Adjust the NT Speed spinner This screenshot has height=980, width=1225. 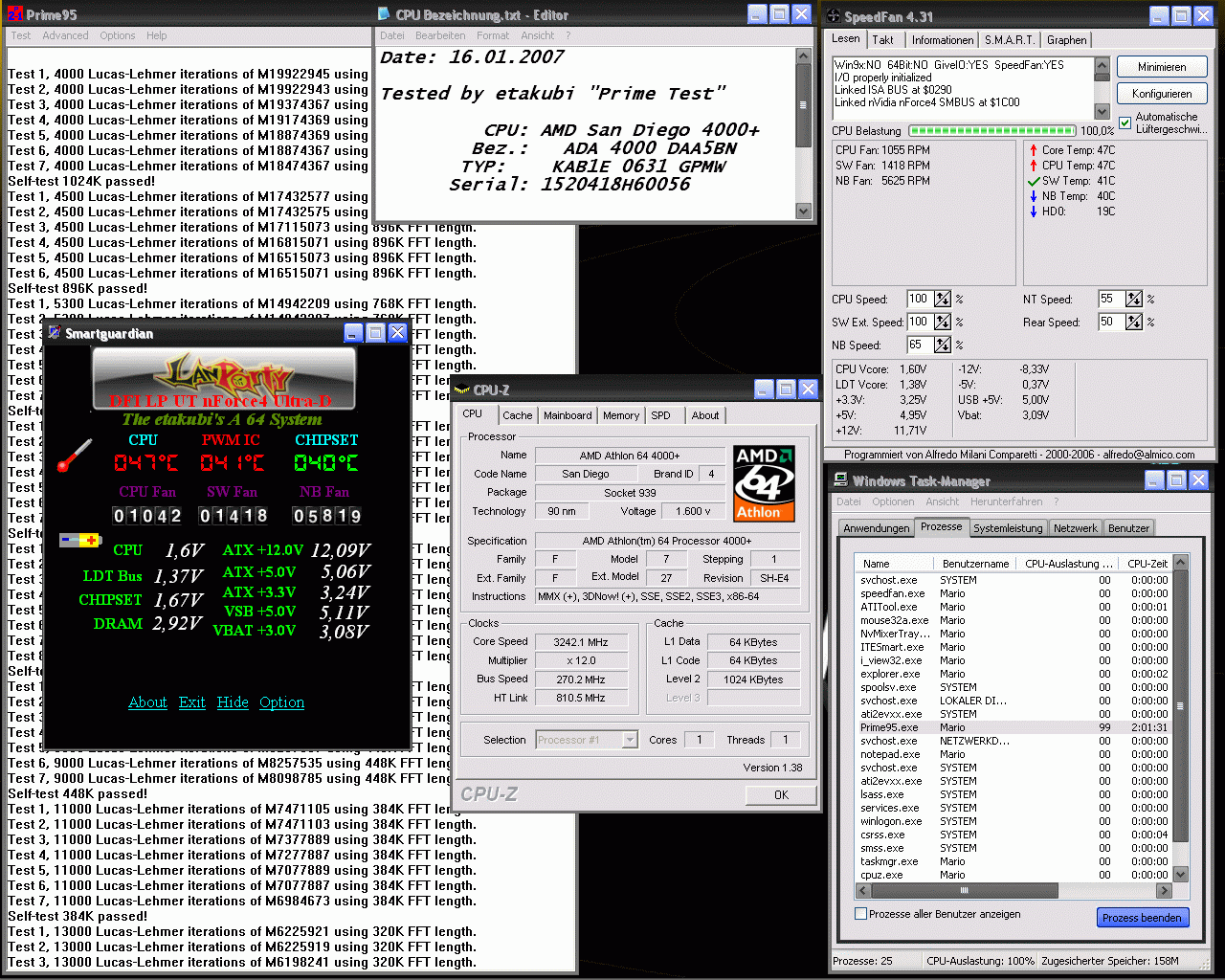point(1134,300)
